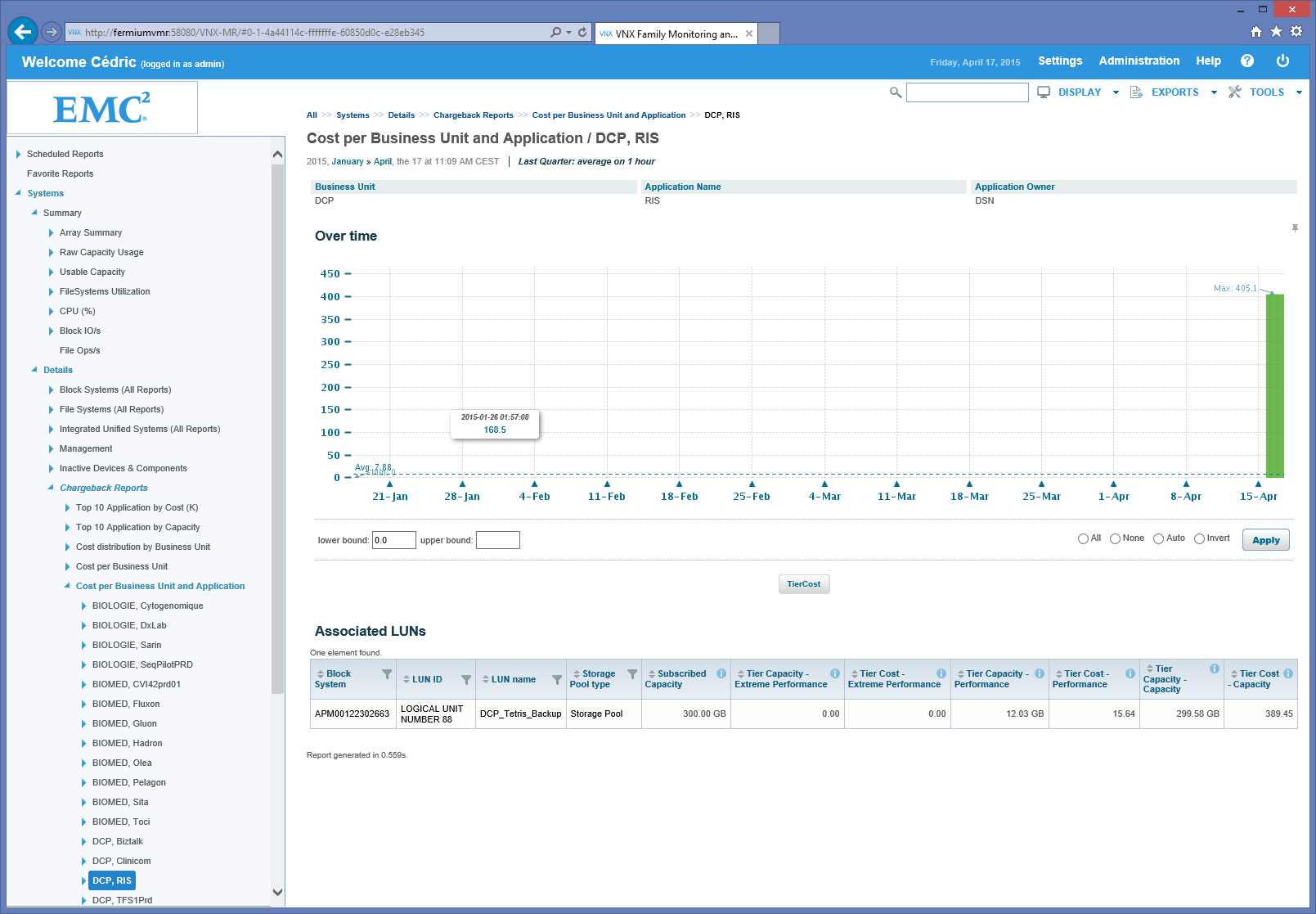Click the logout power icon
Image resolution: width=1316 pixels, height=914 pixels.
tap(1282, 61)
